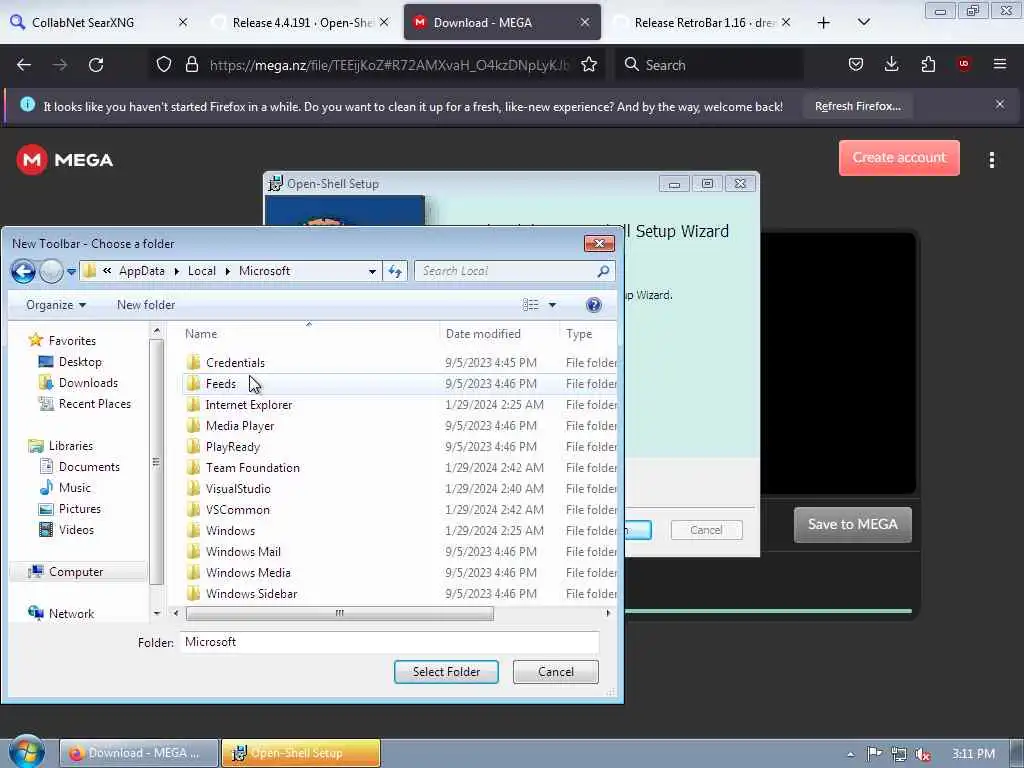Screen dimensions: 1024x768
Task: Select the PlayReady folder
Action: (232, 447)
